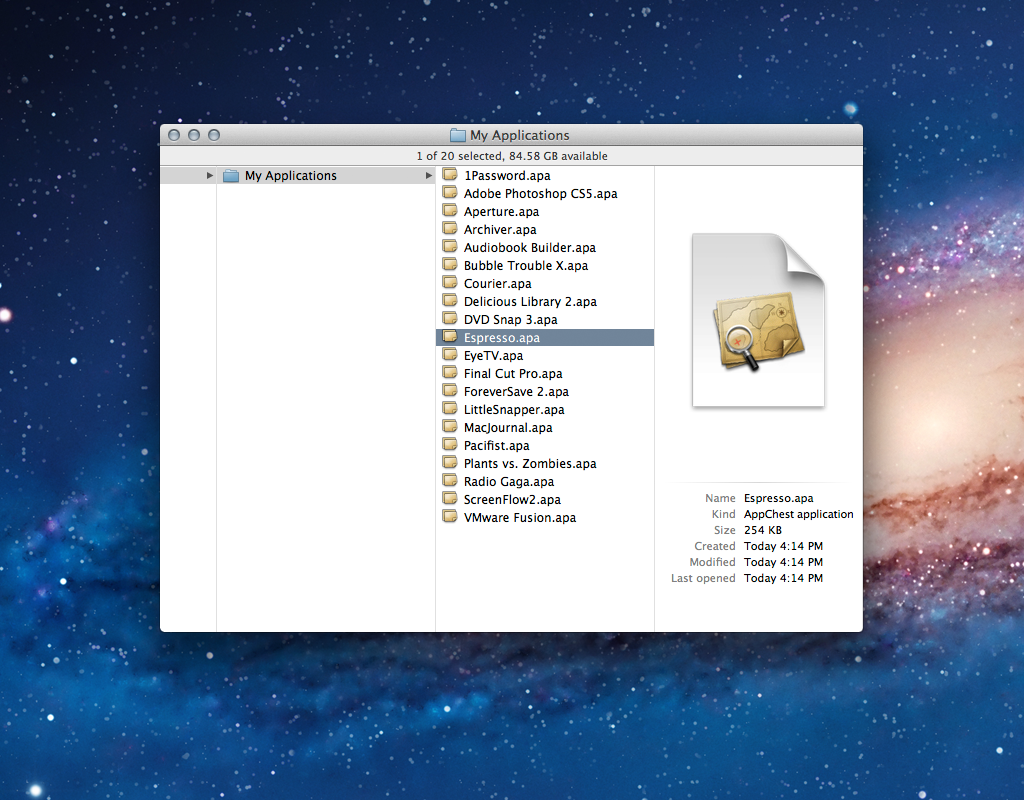Select Audiobook Builder.apa file name

coord(530,248)
